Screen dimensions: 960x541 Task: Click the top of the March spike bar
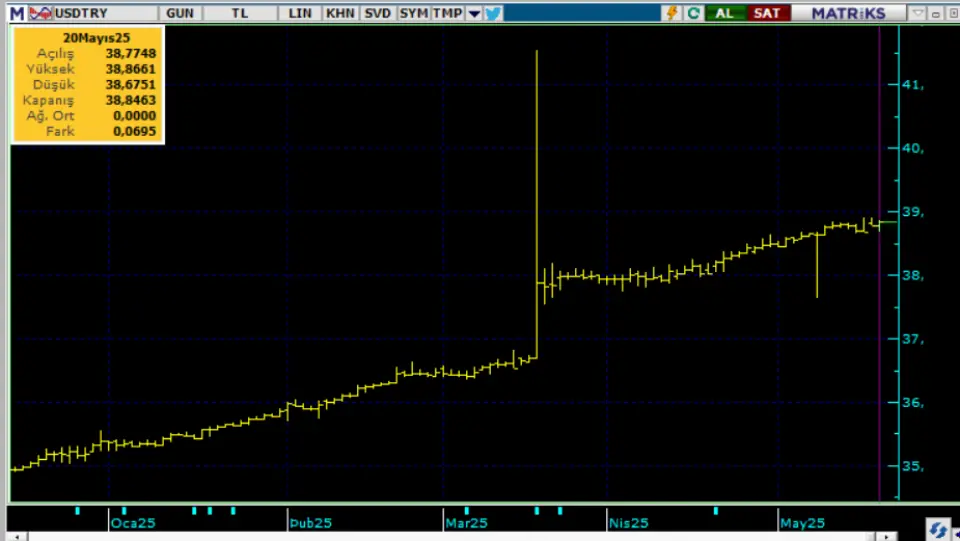[537, 52]
